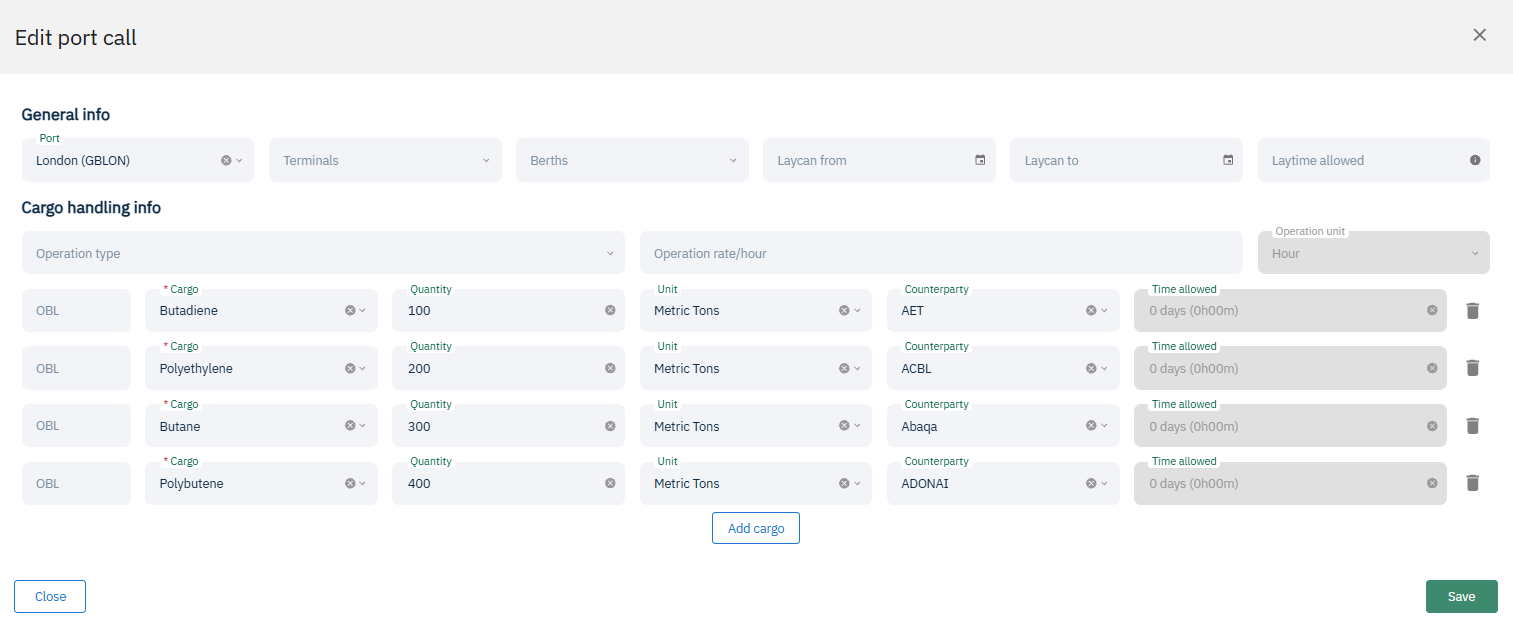Image resolution: width=1513 pixels, height=624 pixels.
Task: Delete the Polyethylene cargo row
Action: pyautogui.click(x=1472, y=368)
